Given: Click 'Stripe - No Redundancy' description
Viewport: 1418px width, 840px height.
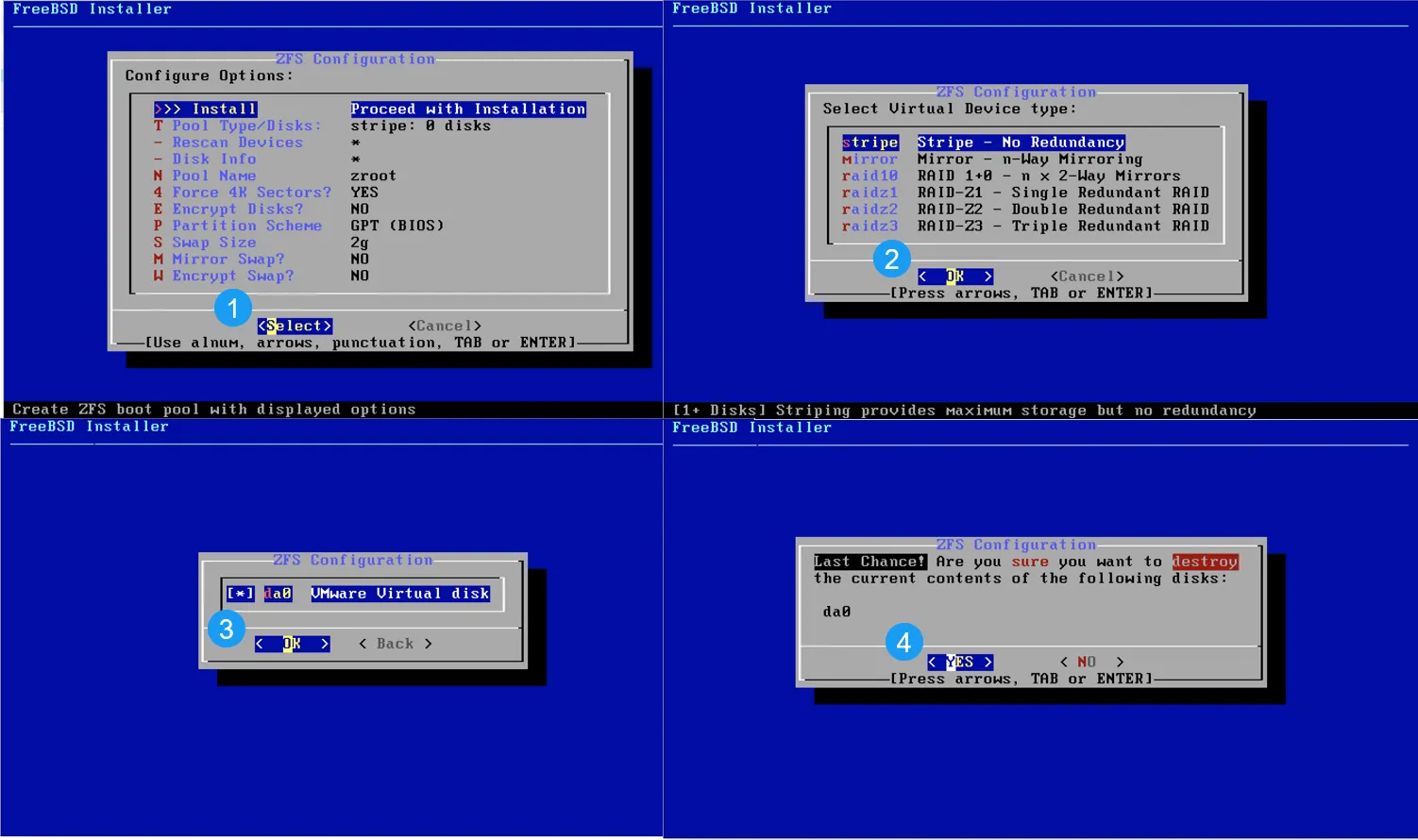Looking at the screenshot, I should pyautogui.click(x=1021, y=143).
